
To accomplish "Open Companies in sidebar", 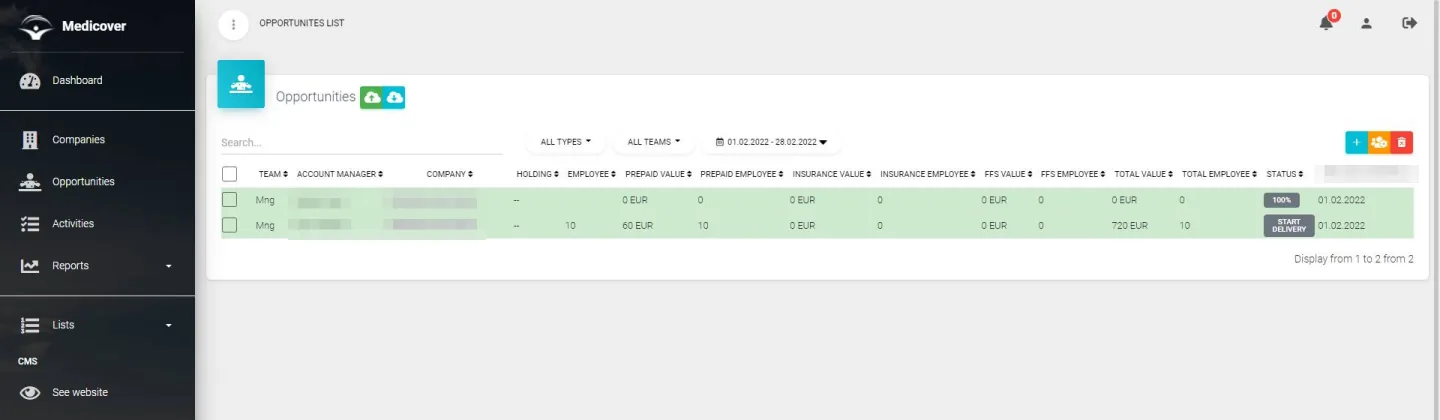I will coord(78,140).
